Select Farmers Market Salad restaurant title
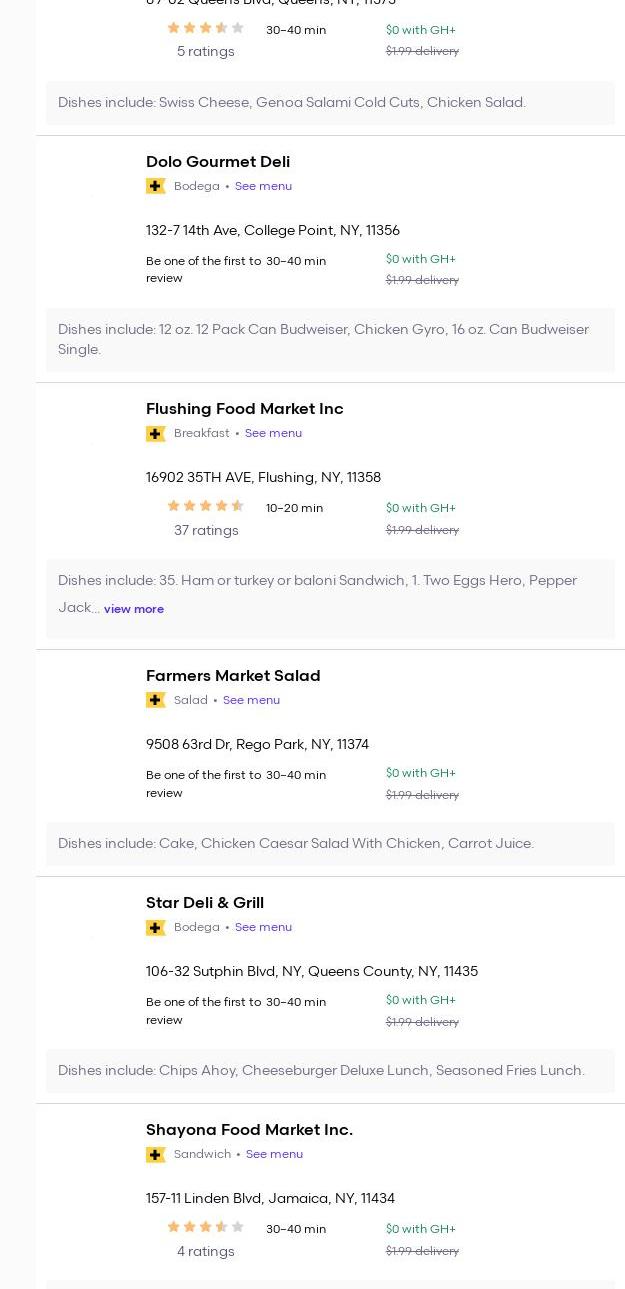This screenshot has height=1289, width=625. pyautogui.click(x=233, y=676)
